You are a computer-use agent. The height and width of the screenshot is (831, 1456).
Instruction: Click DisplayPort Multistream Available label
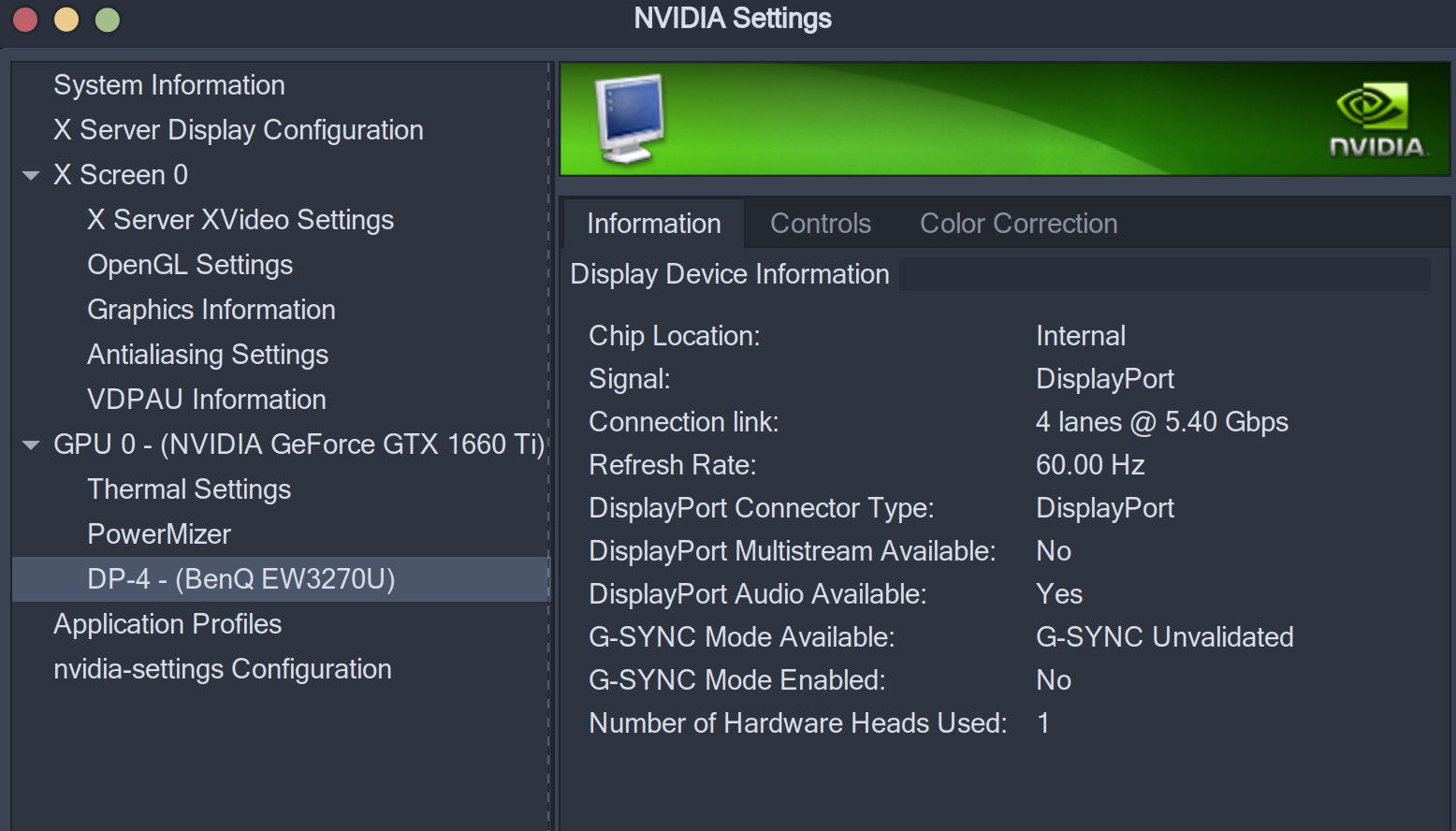tap(793, 551)
